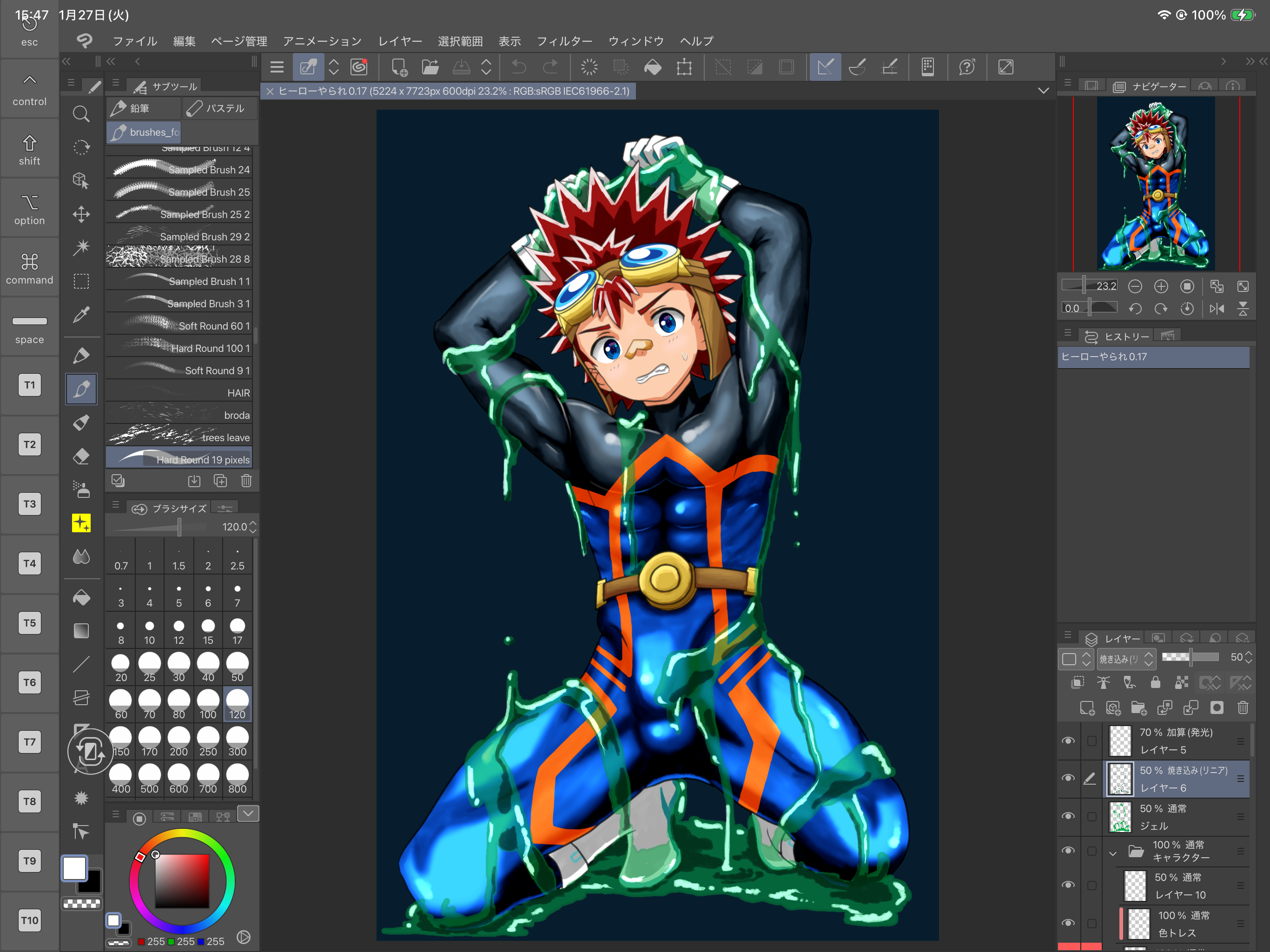Hide the レイヤー 10 layer
The height and width of the screenshot is (952, 1270).
pos(1068,885)
